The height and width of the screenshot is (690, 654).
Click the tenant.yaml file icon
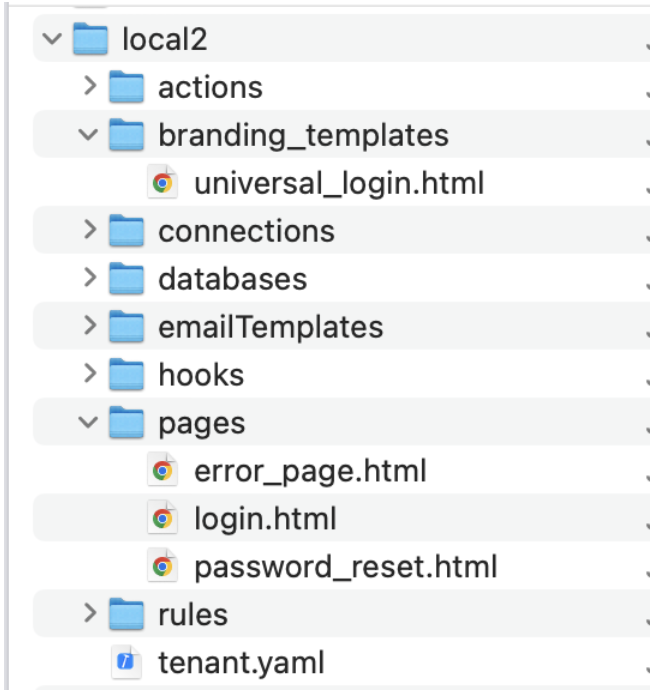[126, 663]
